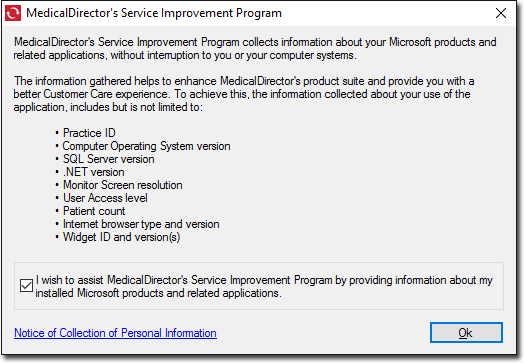Click the Practice ID bullet item
The height and width of the screenshot is (363, 524).
(x=89, y=133)
